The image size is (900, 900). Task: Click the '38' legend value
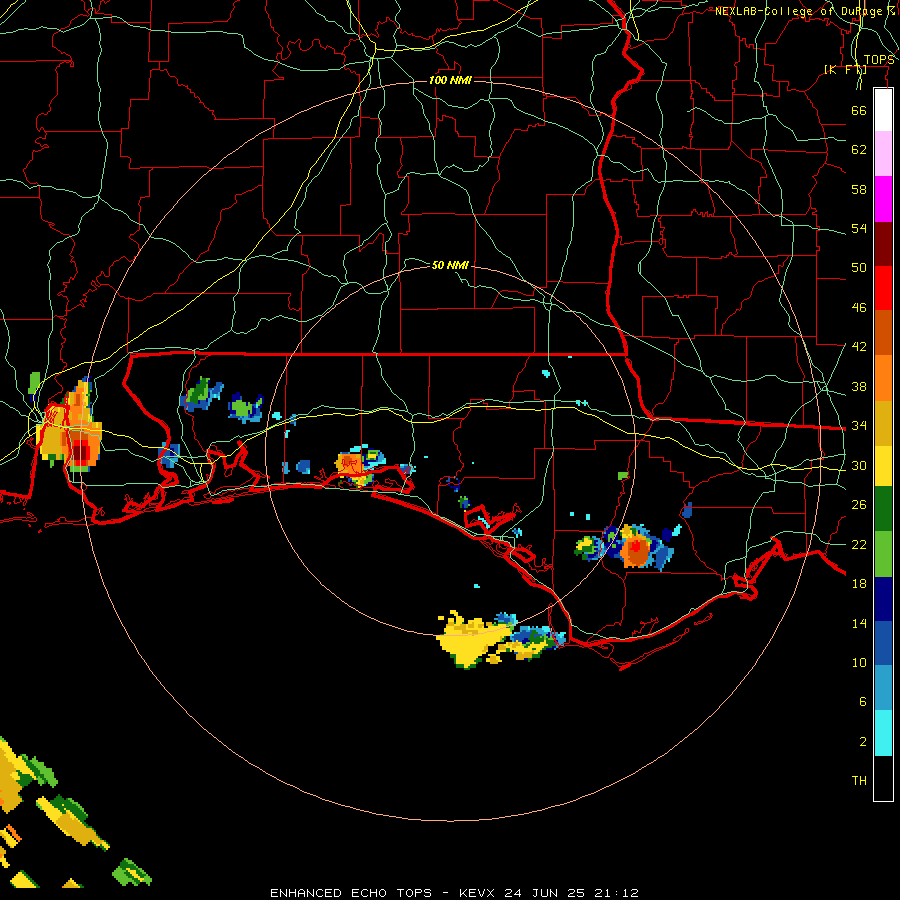pos(859,386)
